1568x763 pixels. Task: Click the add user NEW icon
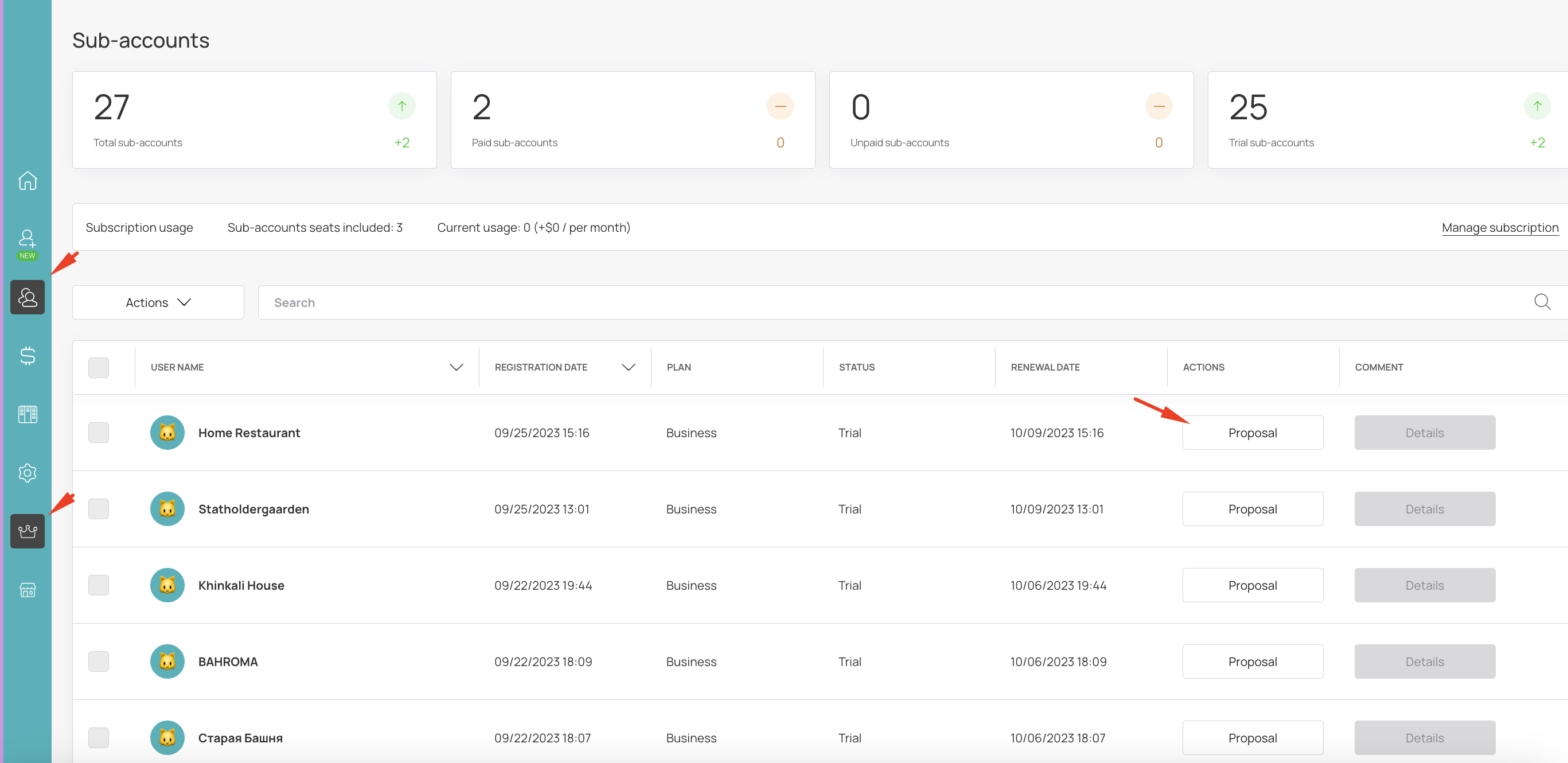click(28, 244)
